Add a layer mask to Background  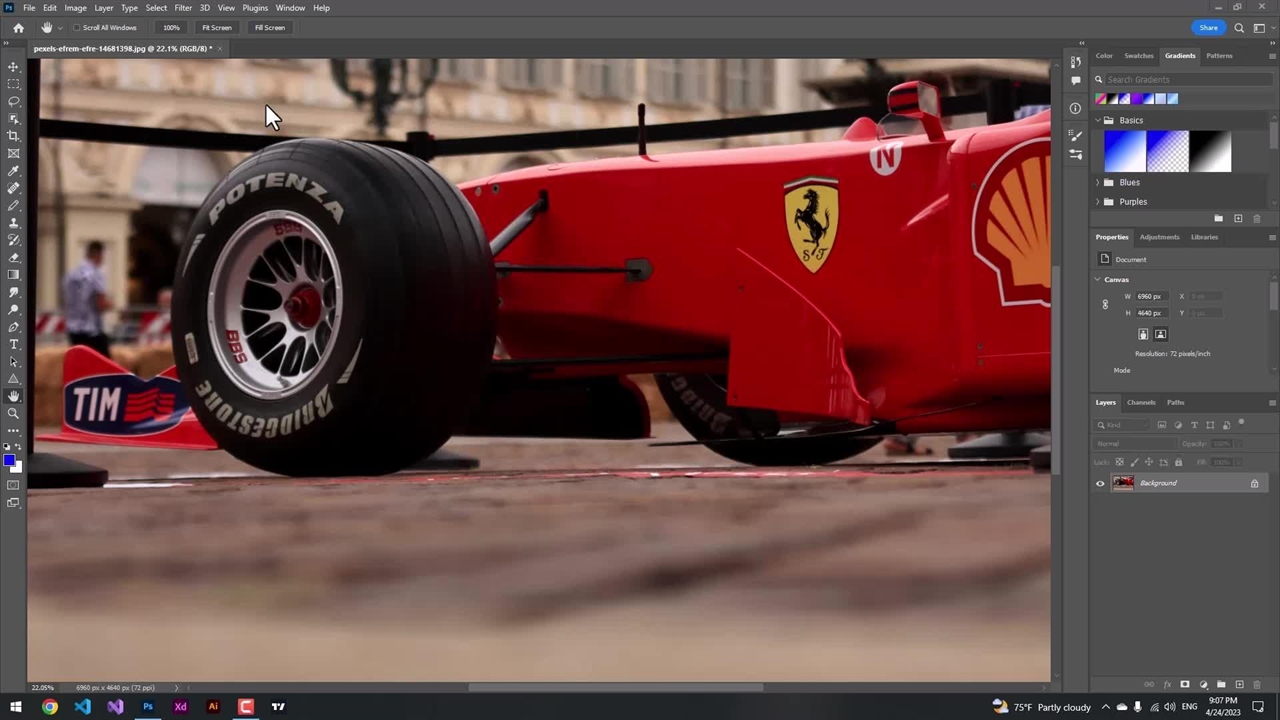click(1185, 685)
